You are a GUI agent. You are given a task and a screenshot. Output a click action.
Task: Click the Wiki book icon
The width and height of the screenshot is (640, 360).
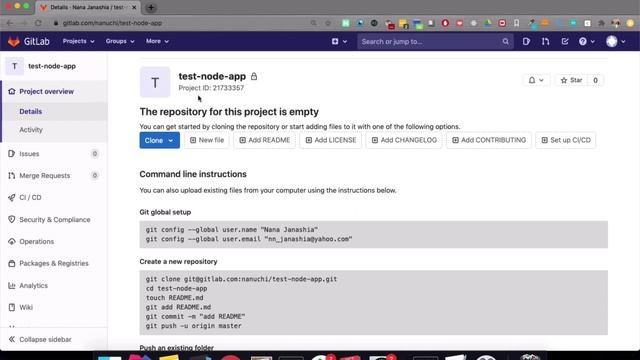[x=11, y=307]
